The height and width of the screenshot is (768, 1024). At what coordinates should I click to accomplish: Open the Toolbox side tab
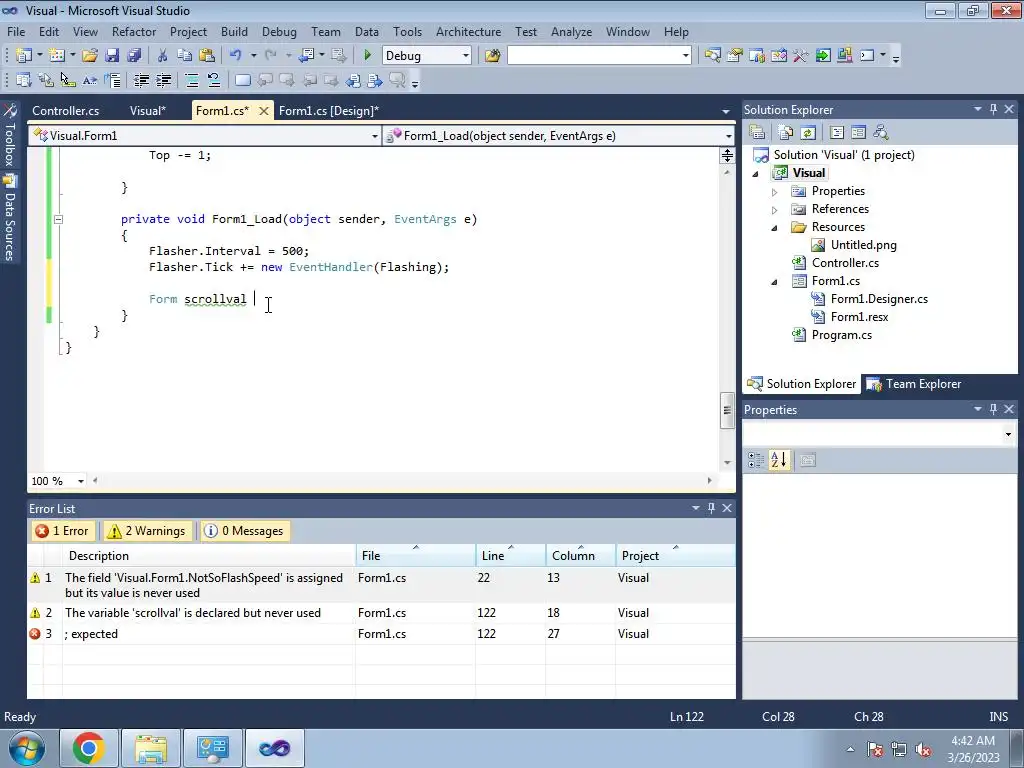click(10, 137)
